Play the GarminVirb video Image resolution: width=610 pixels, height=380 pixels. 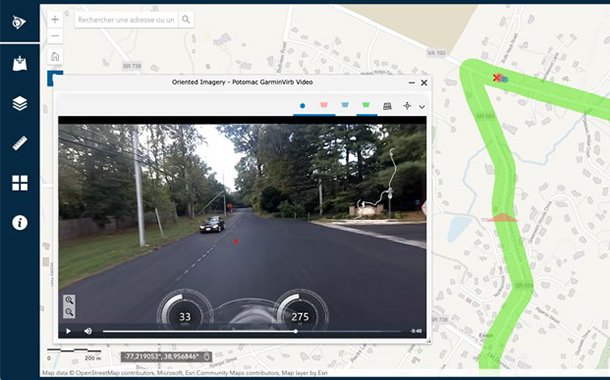pos(68,331)
